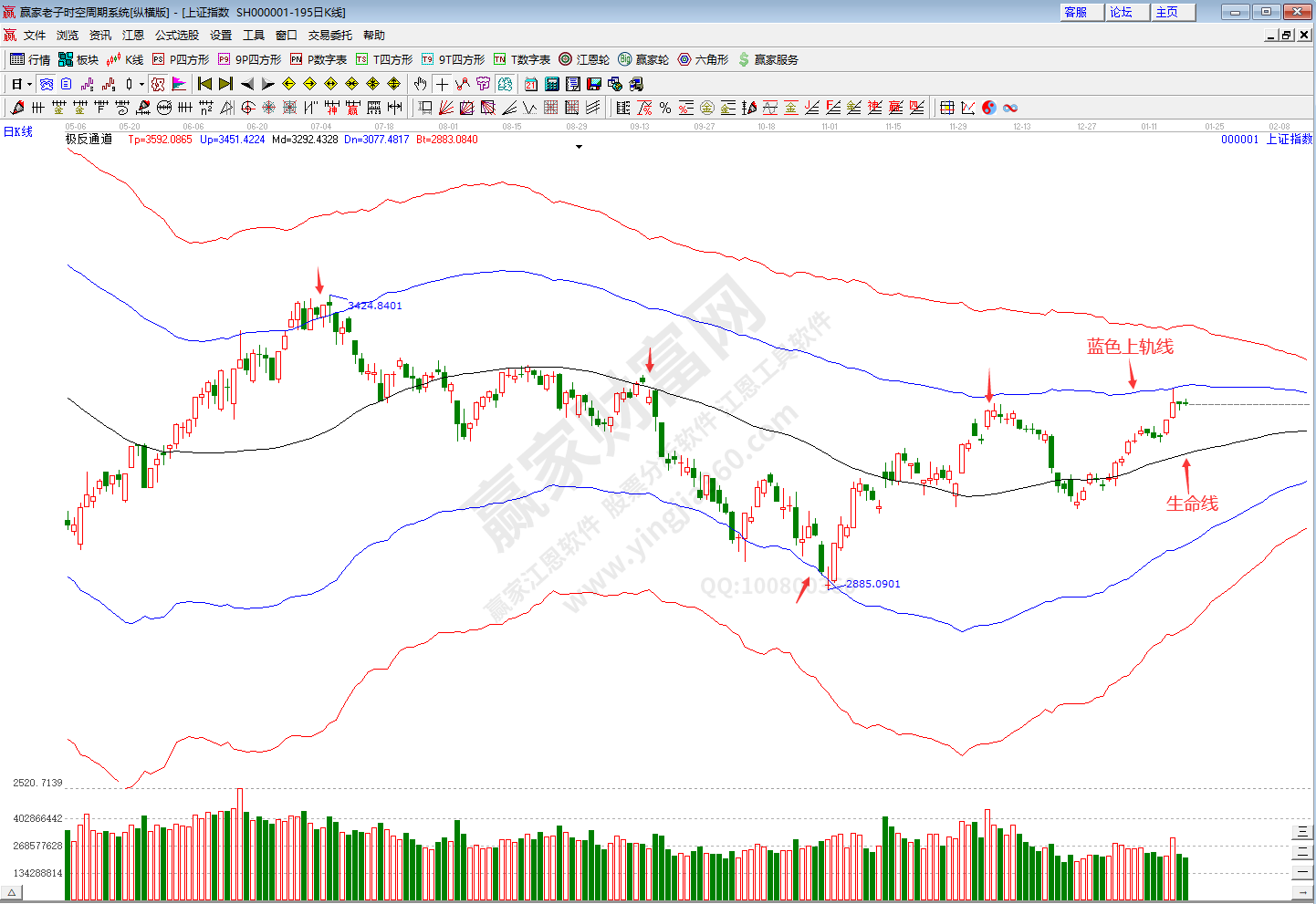The width and height of the screenshot is (1316, 904).
Task: Jump to first bar with skip-back icon
Action: coord(205,84)
